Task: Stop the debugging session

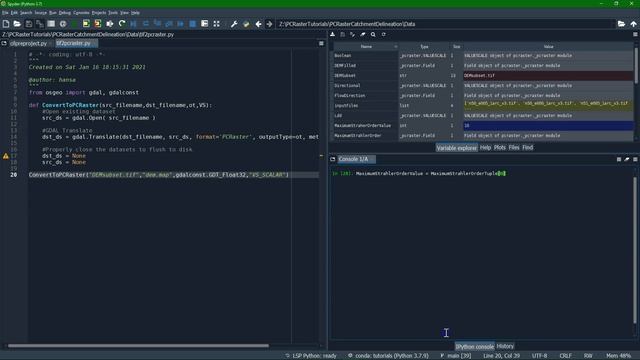Action: point(193,24)
